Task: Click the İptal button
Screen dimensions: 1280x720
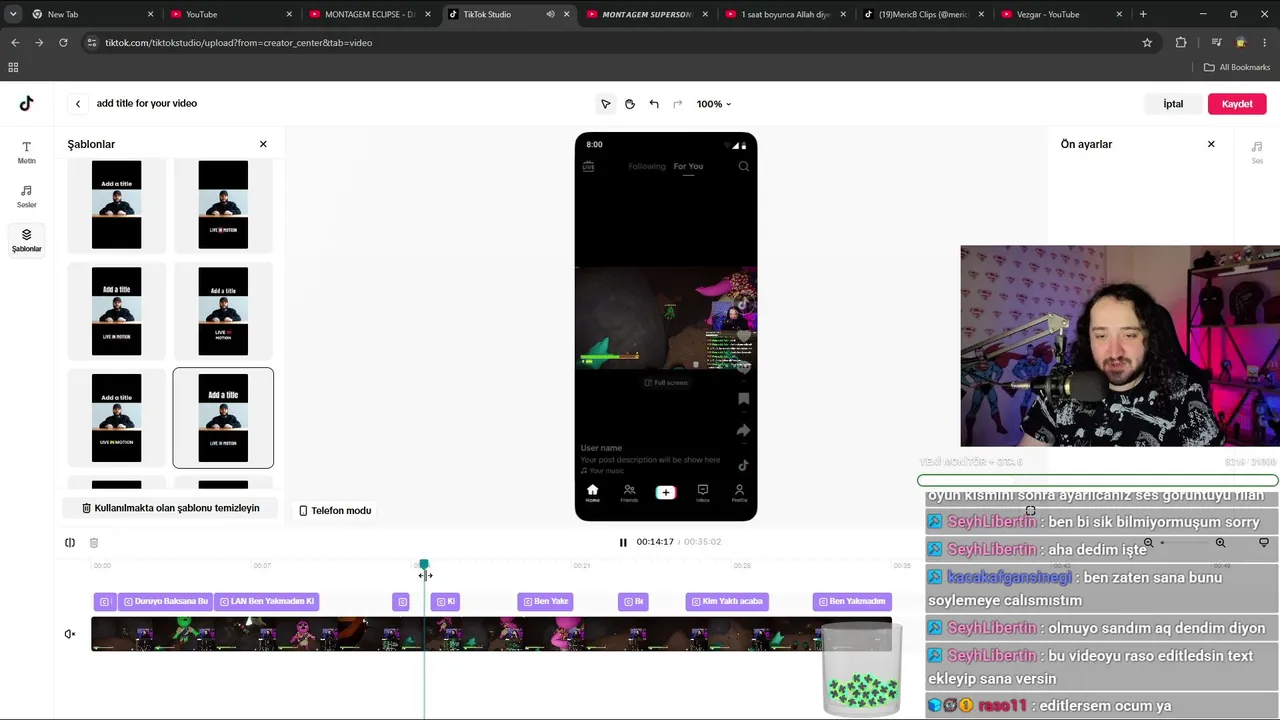Action: click(1173, 104)
